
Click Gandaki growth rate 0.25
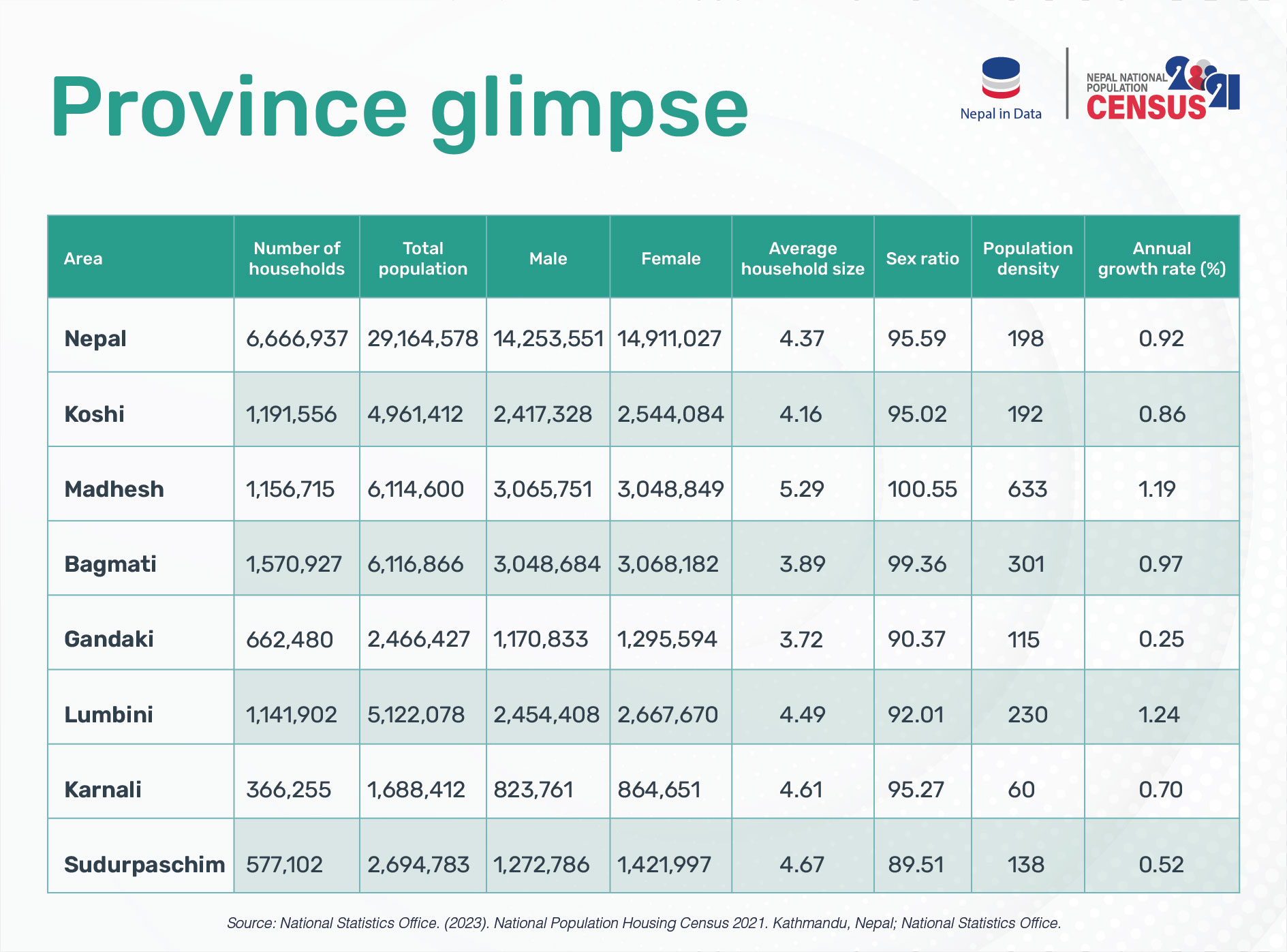point(1162,639)
